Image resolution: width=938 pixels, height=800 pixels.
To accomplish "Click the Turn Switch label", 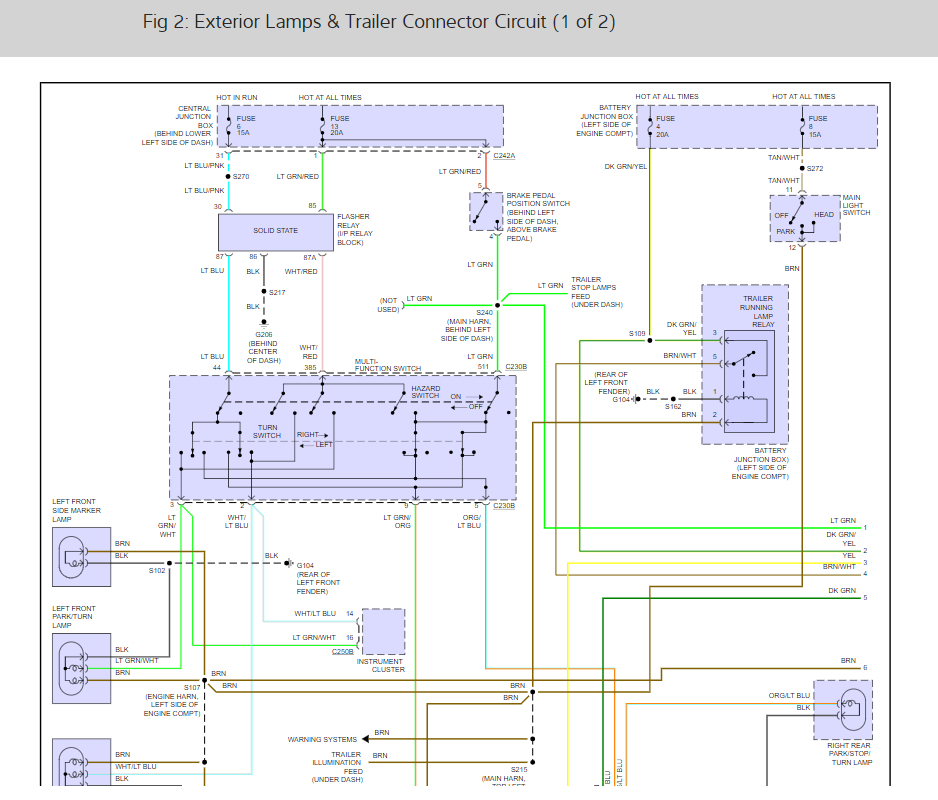I will 267,431.
